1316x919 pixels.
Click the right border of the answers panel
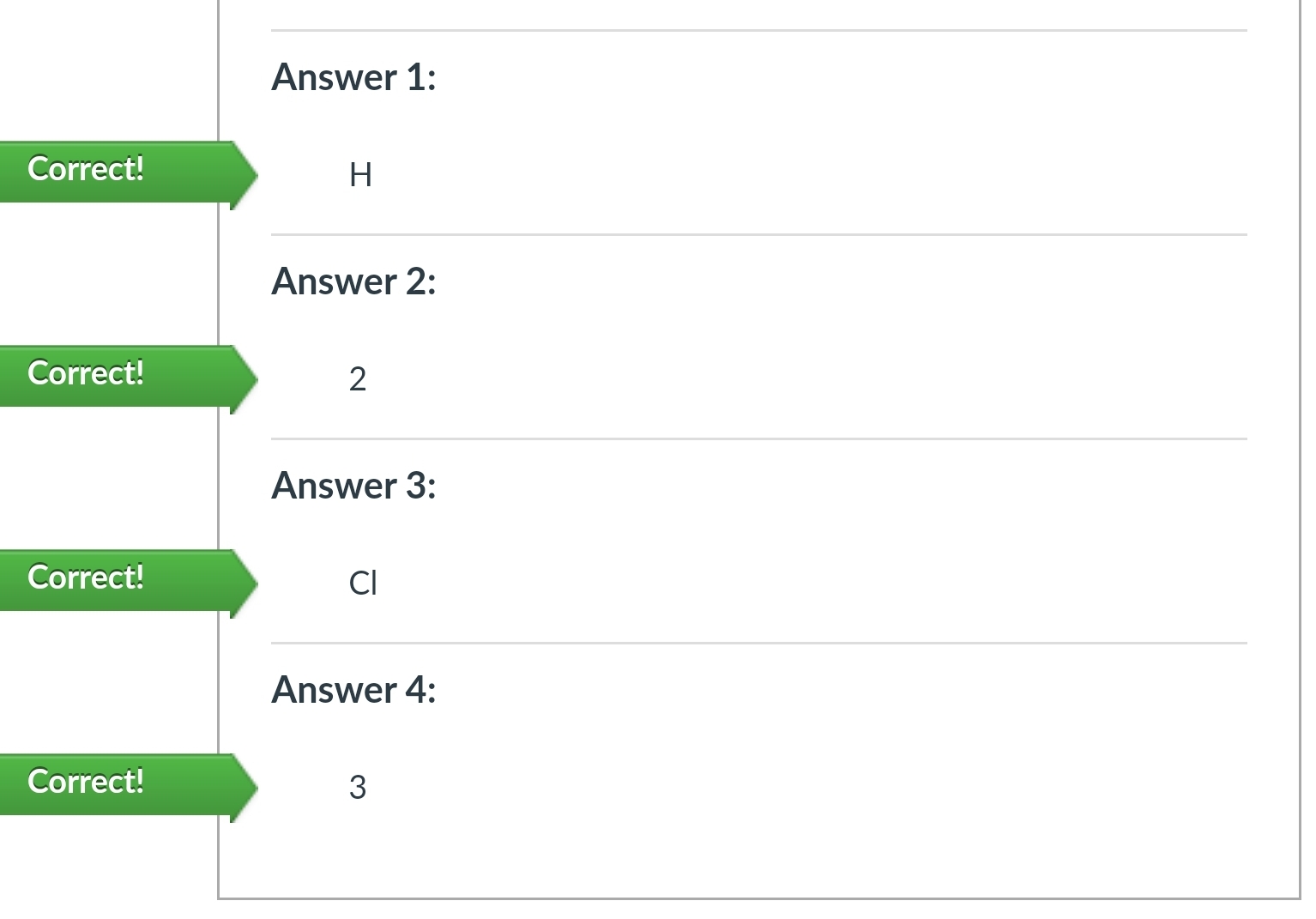pos(1300,446)
